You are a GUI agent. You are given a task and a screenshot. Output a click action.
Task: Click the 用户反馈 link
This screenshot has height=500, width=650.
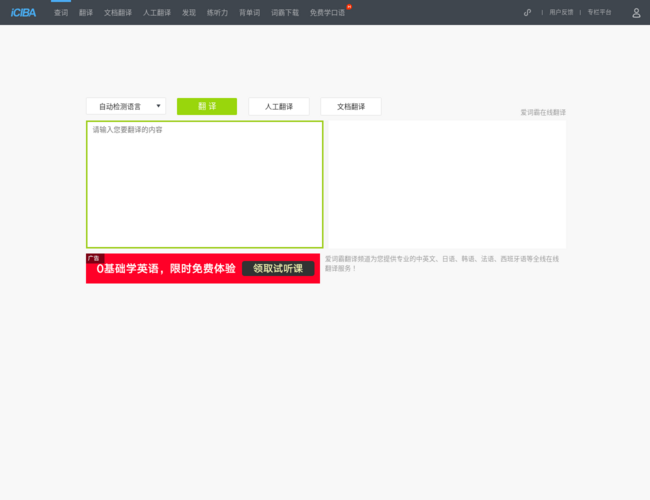(561, 12)
